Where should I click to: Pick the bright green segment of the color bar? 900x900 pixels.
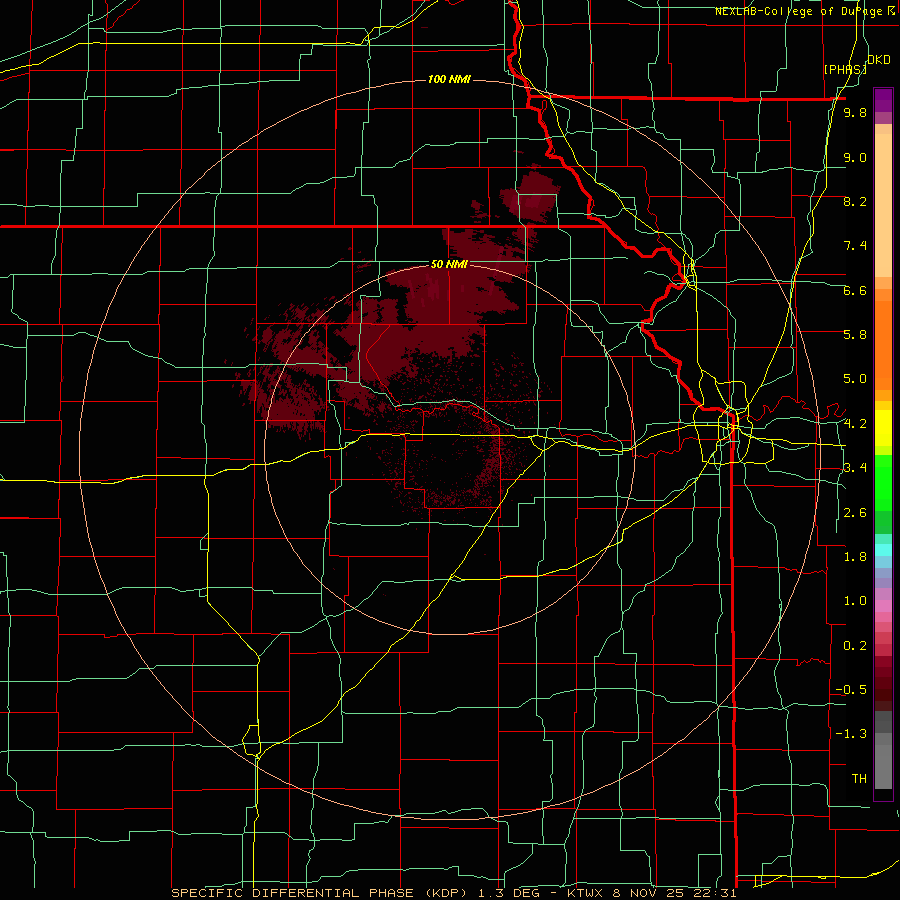coord(883,483)
